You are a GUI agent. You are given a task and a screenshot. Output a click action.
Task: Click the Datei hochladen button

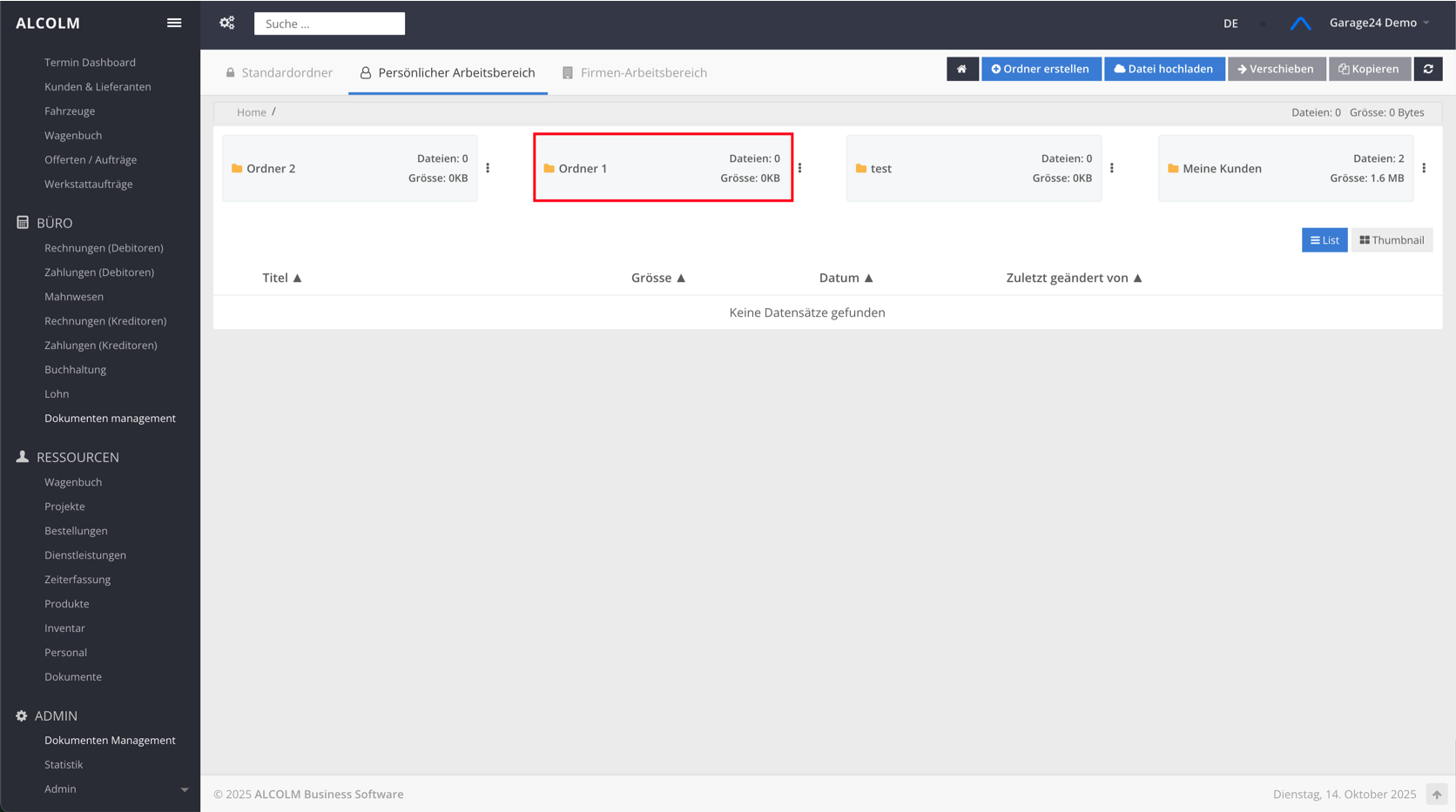point(1163,69)
